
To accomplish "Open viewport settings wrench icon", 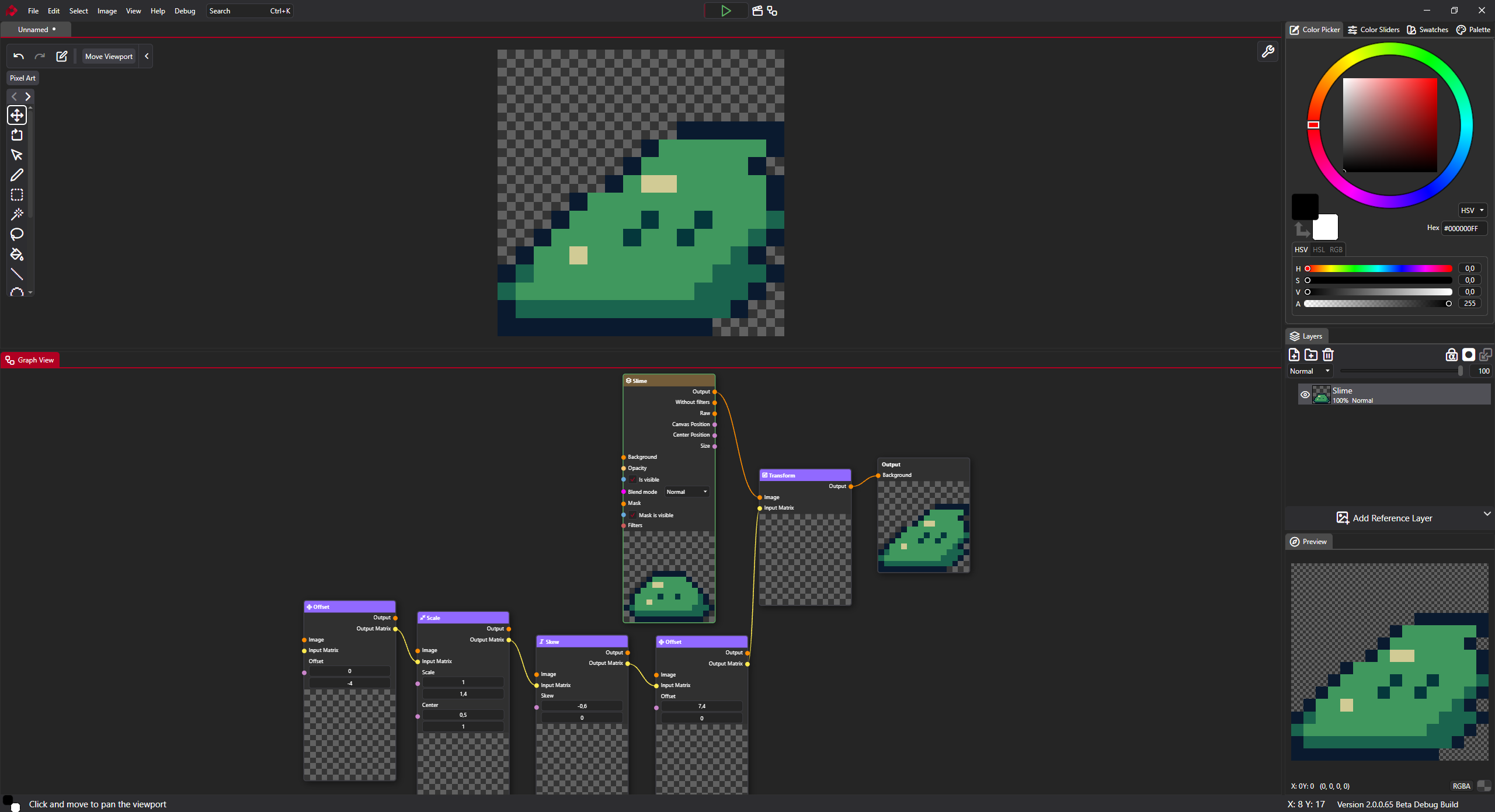I will [1267, 52].
